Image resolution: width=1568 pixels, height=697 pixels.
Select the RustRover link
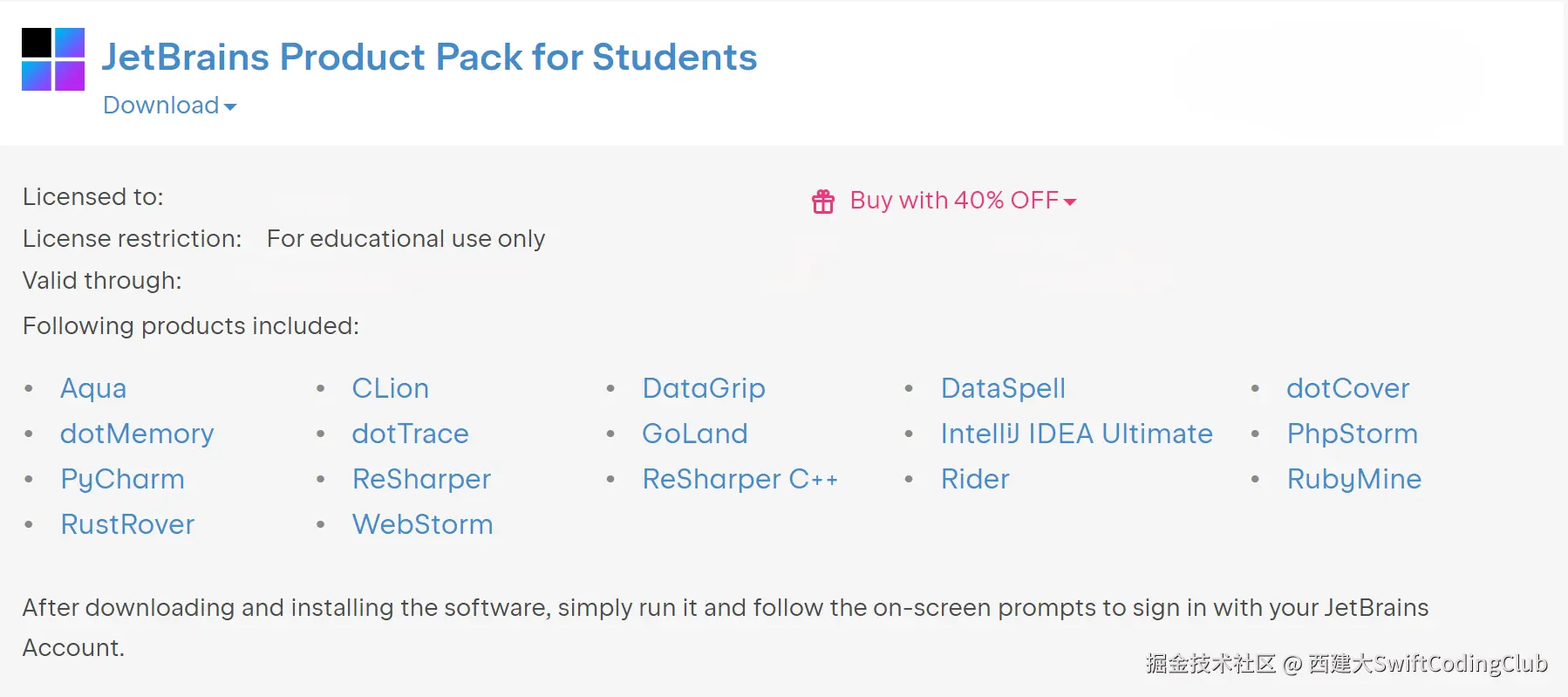[x=127, y=524]
